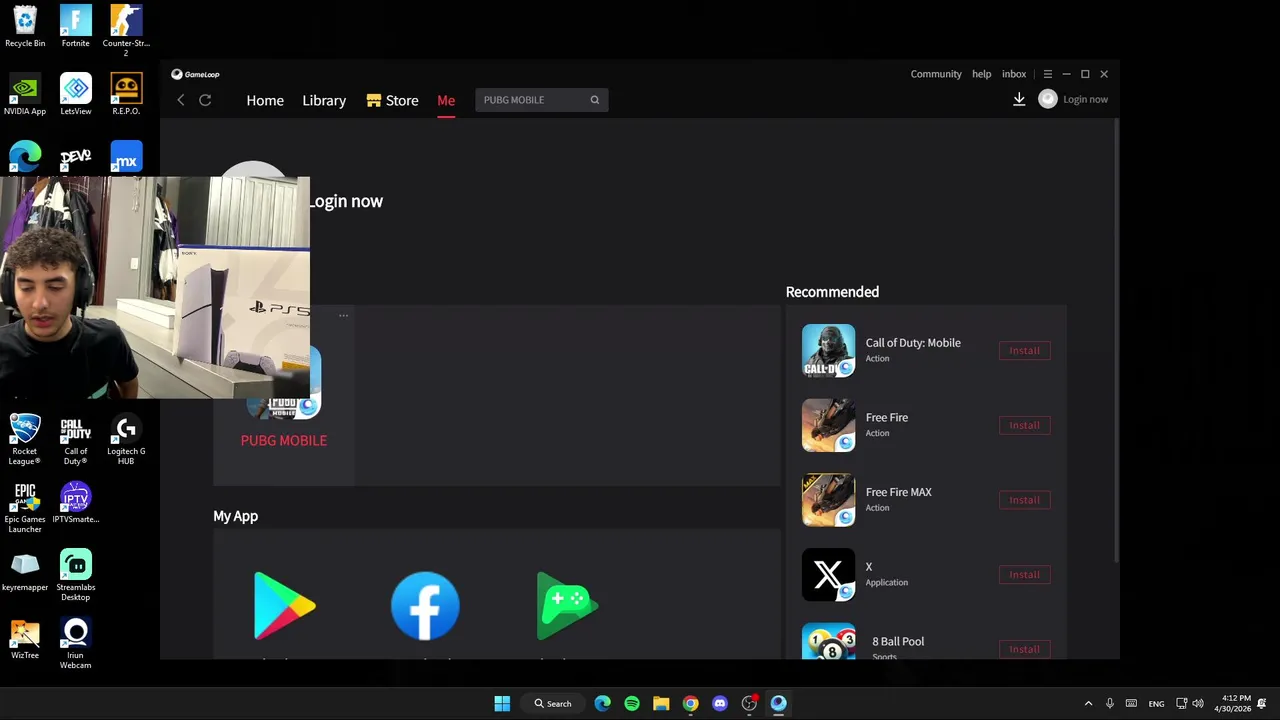1280x720 pixels.
Task: Select the Me tab
Action: coord(446,100)
